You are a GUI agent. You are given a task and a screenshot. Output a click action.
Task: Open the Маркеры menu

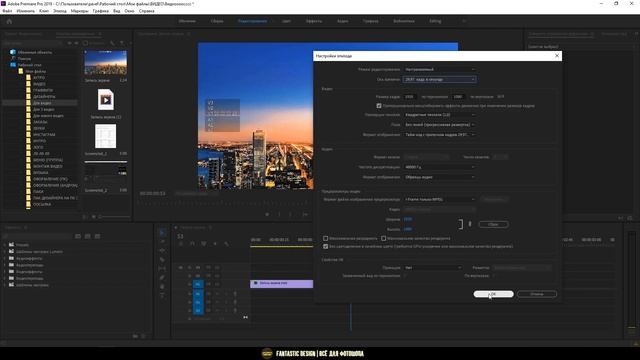pyautogui.click(x=79, y=11)
